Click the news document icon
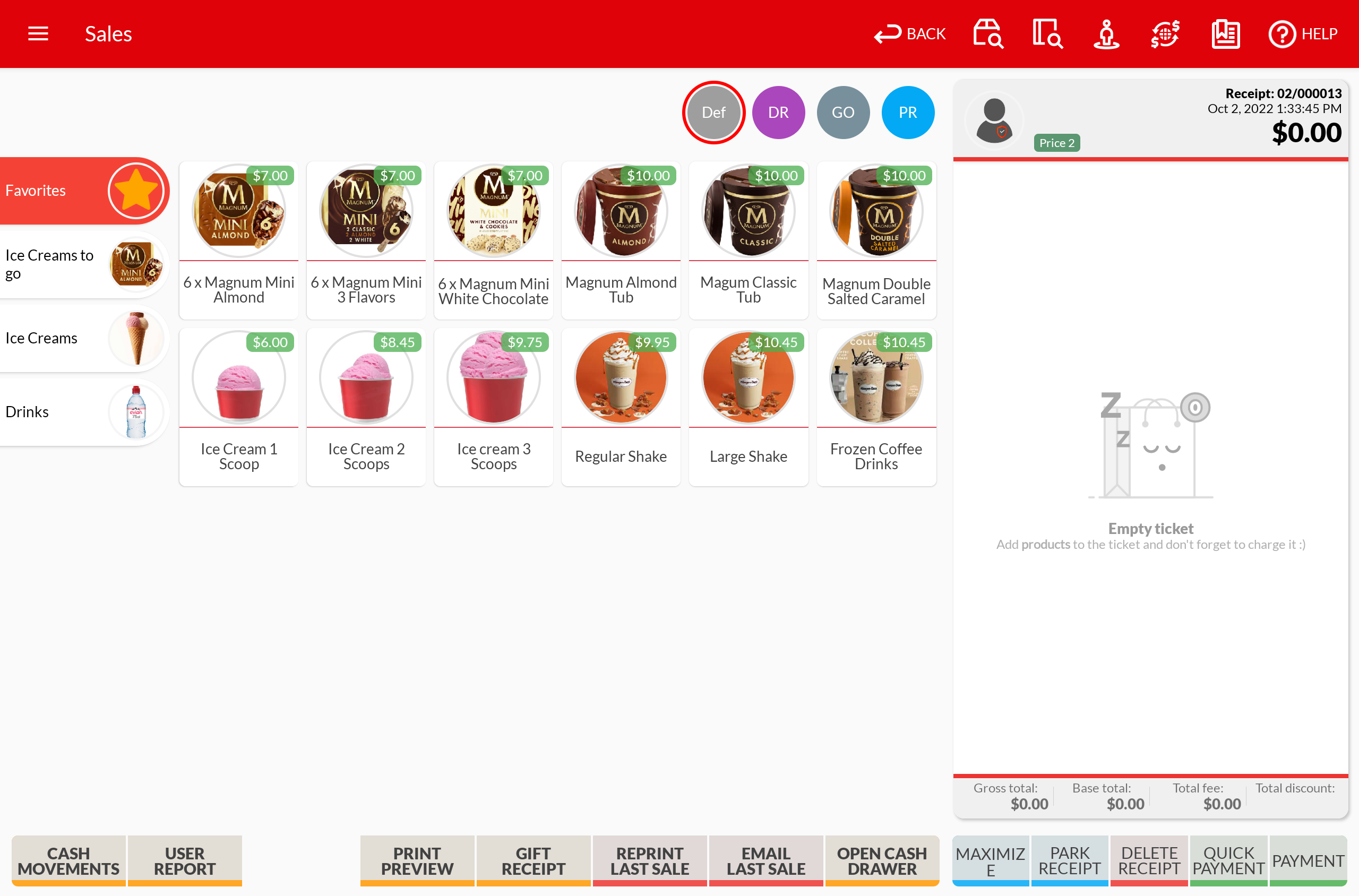The height and width of the screenshot is (896, 1359). (x=1225, y=34)
